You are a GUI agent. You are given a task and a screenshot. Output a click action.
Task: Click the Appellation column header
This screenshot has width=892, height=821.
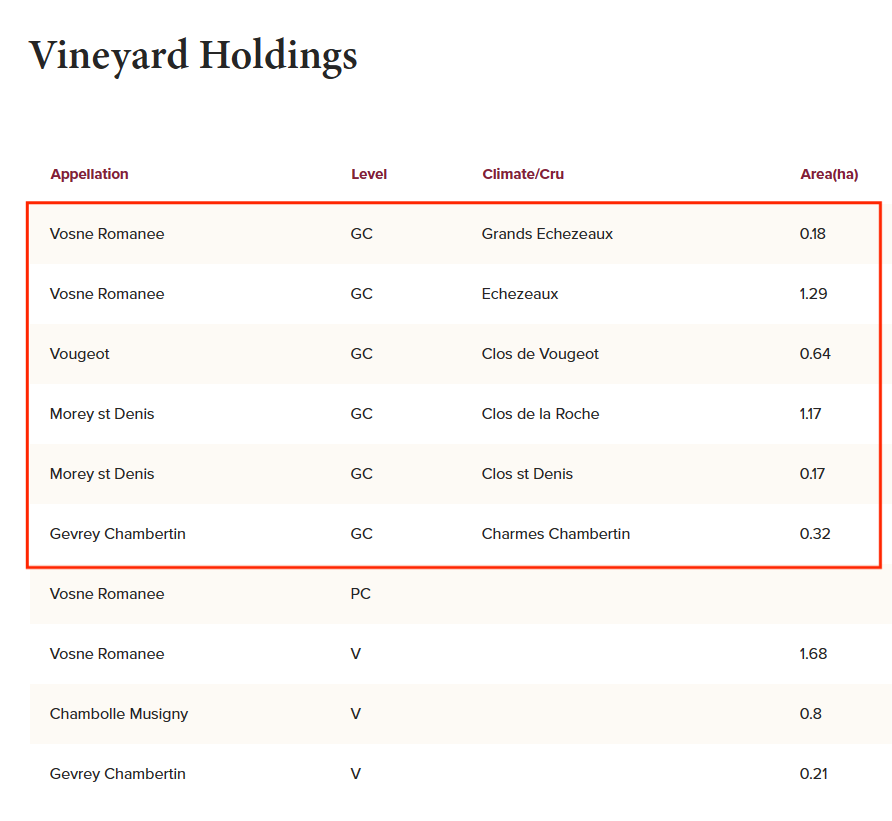pyautogui.click(x=89, y=174)
